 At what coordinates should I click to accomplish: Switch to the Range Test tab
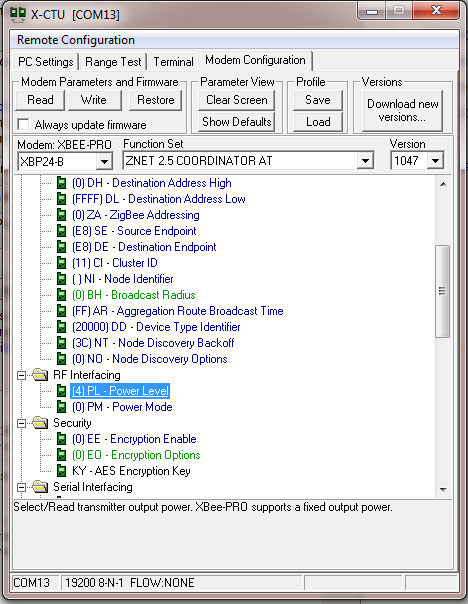tap(113, 62)
